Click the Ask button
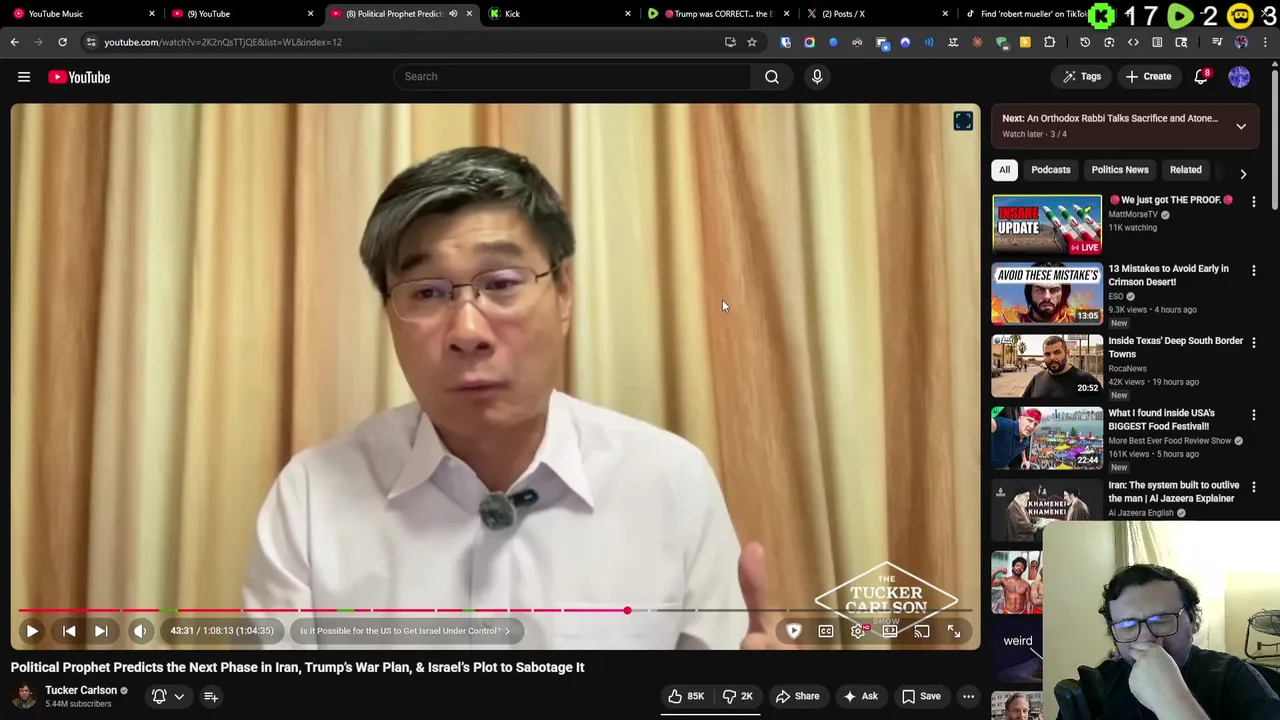This screenshot has width=1280, height=720. pos(860,696)
